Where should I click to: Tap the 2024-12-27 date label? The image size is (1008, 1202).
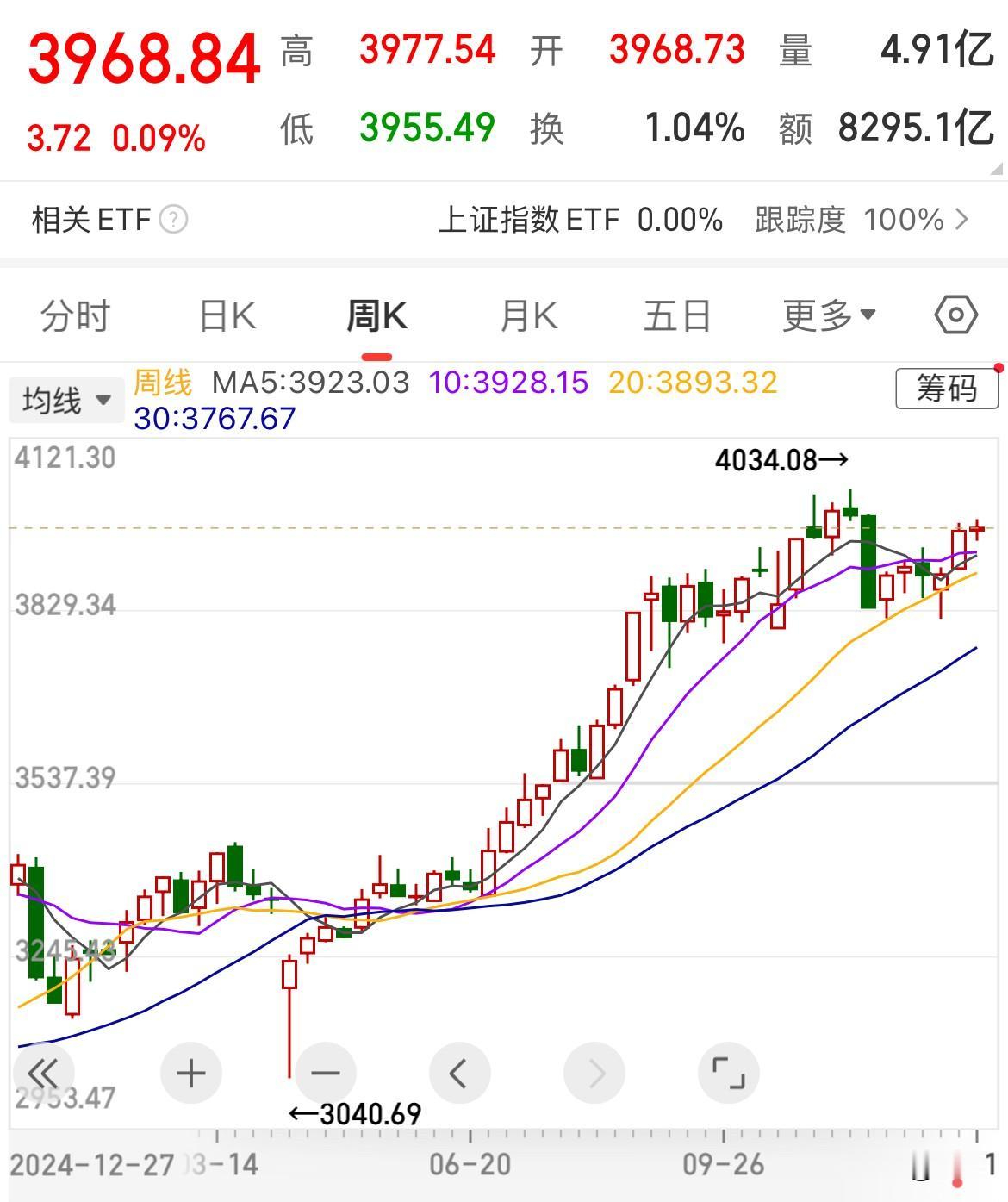[x=92, y=1165]
